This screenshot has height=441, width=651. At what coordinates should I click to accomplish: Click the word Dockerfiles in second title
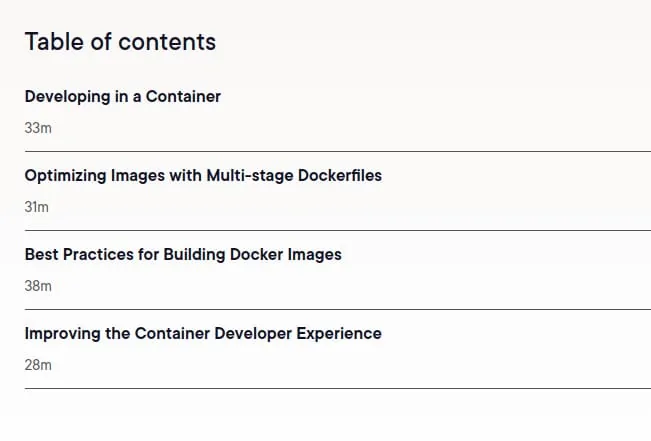pyautogui.click(x=340, y=176)
